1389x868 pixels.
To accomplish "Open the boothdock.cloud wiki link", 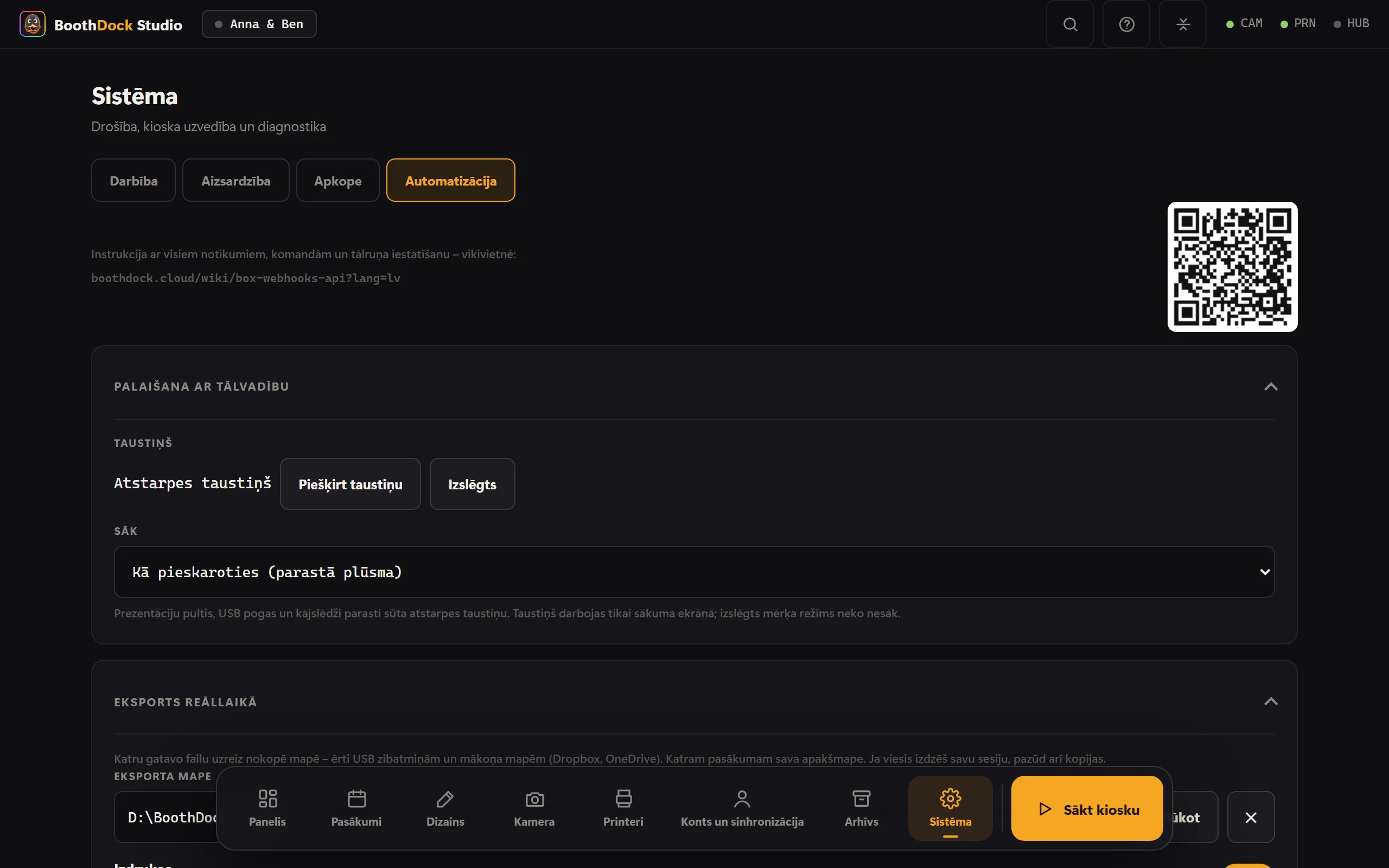I will coord(246,278).
